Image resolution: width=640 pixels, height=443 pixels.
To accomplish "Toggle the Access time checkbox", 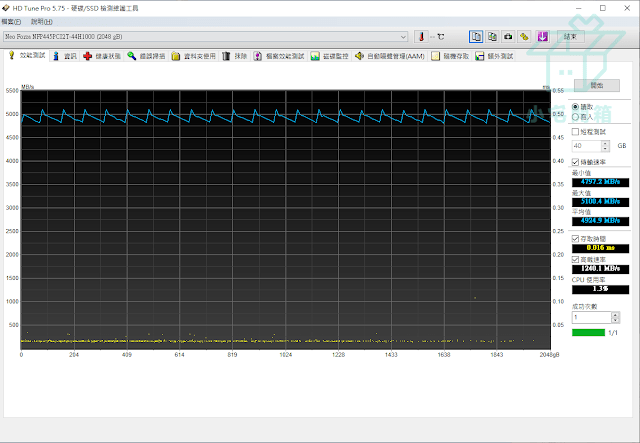I will (x=576, y=238).
